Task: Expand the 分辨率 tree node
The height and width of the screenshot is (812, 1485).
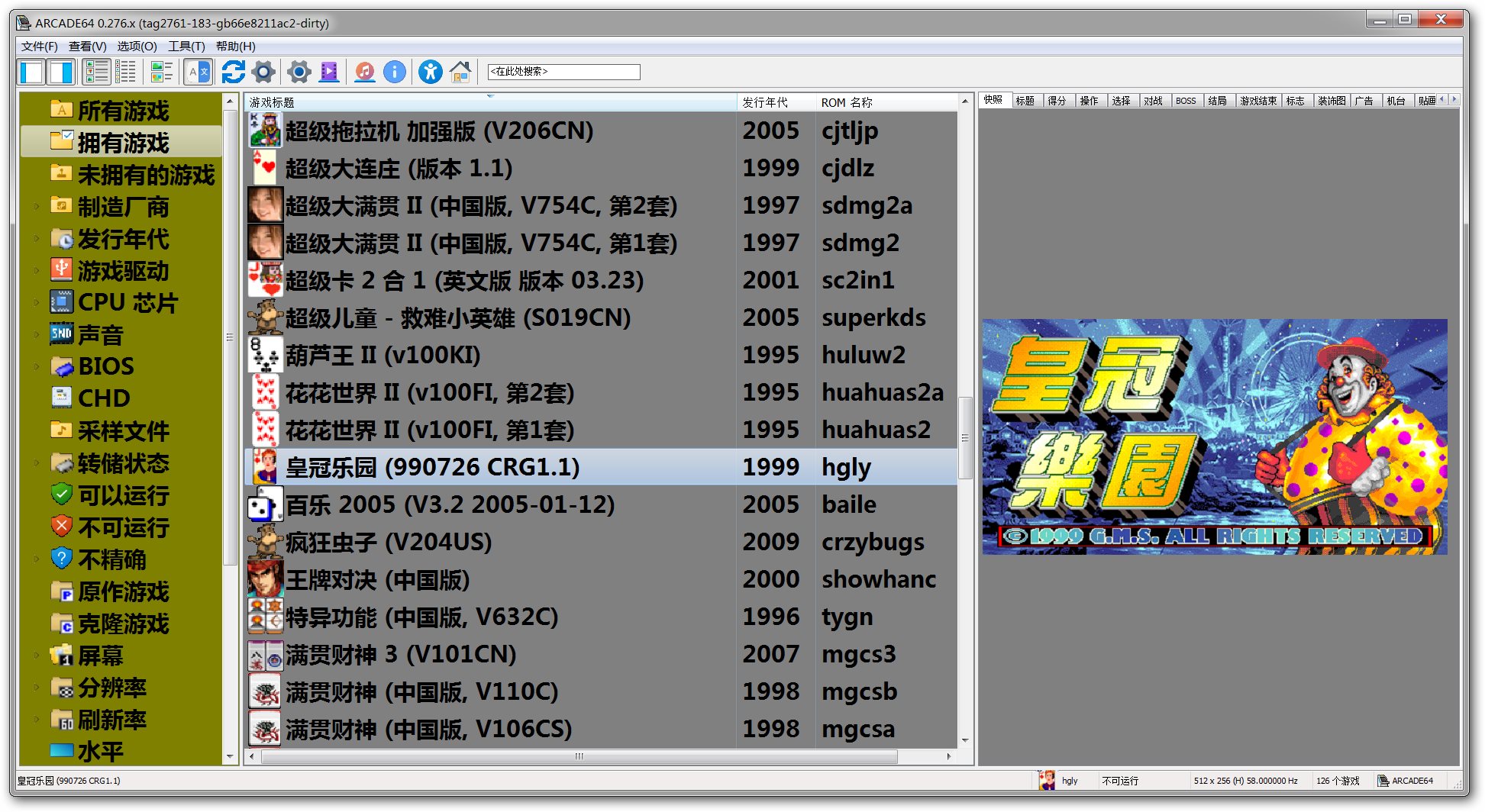Action: point(36,688)
